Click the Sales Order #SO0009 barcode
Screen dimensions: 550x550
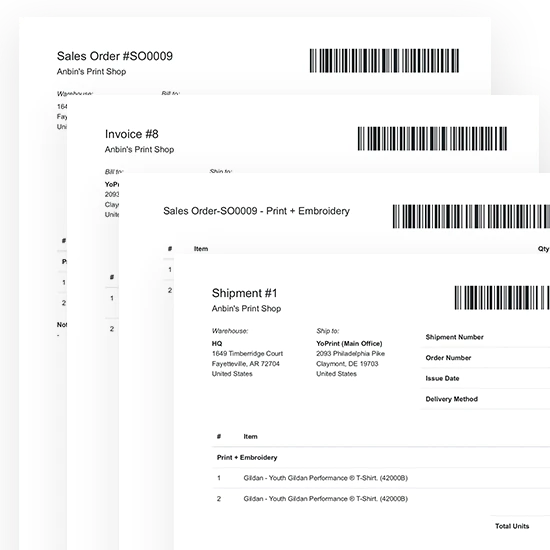384,61
